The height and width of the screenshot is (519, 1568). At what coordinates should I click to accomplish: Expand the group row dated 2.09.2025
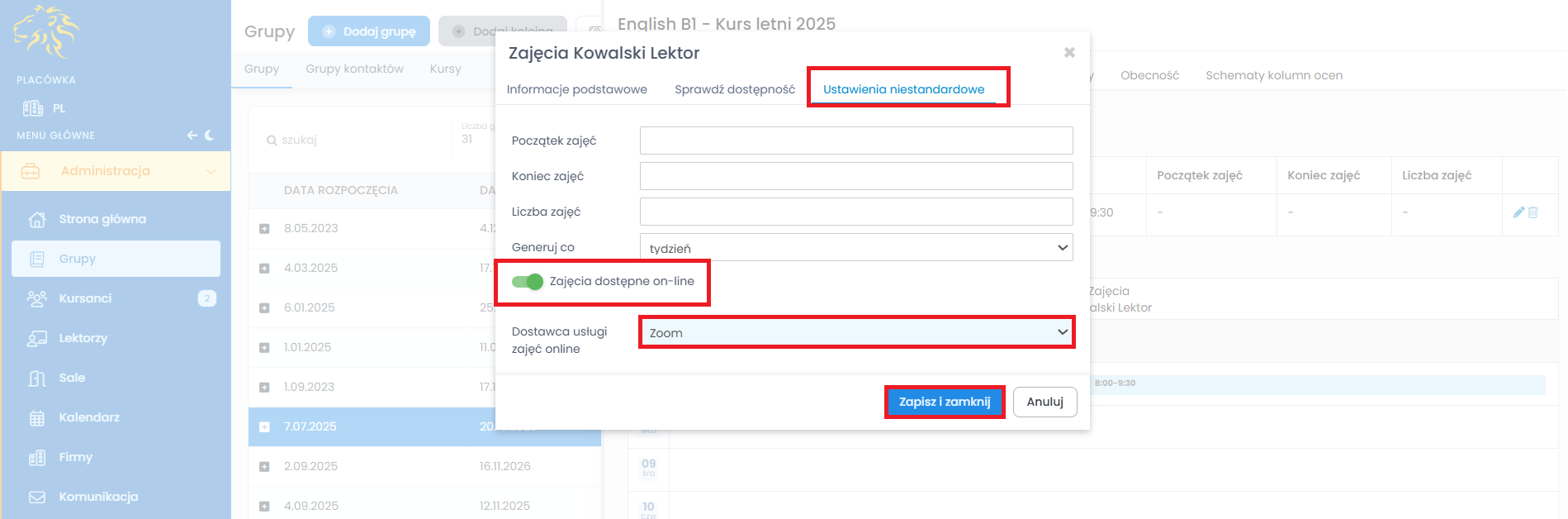click(264, 467)
